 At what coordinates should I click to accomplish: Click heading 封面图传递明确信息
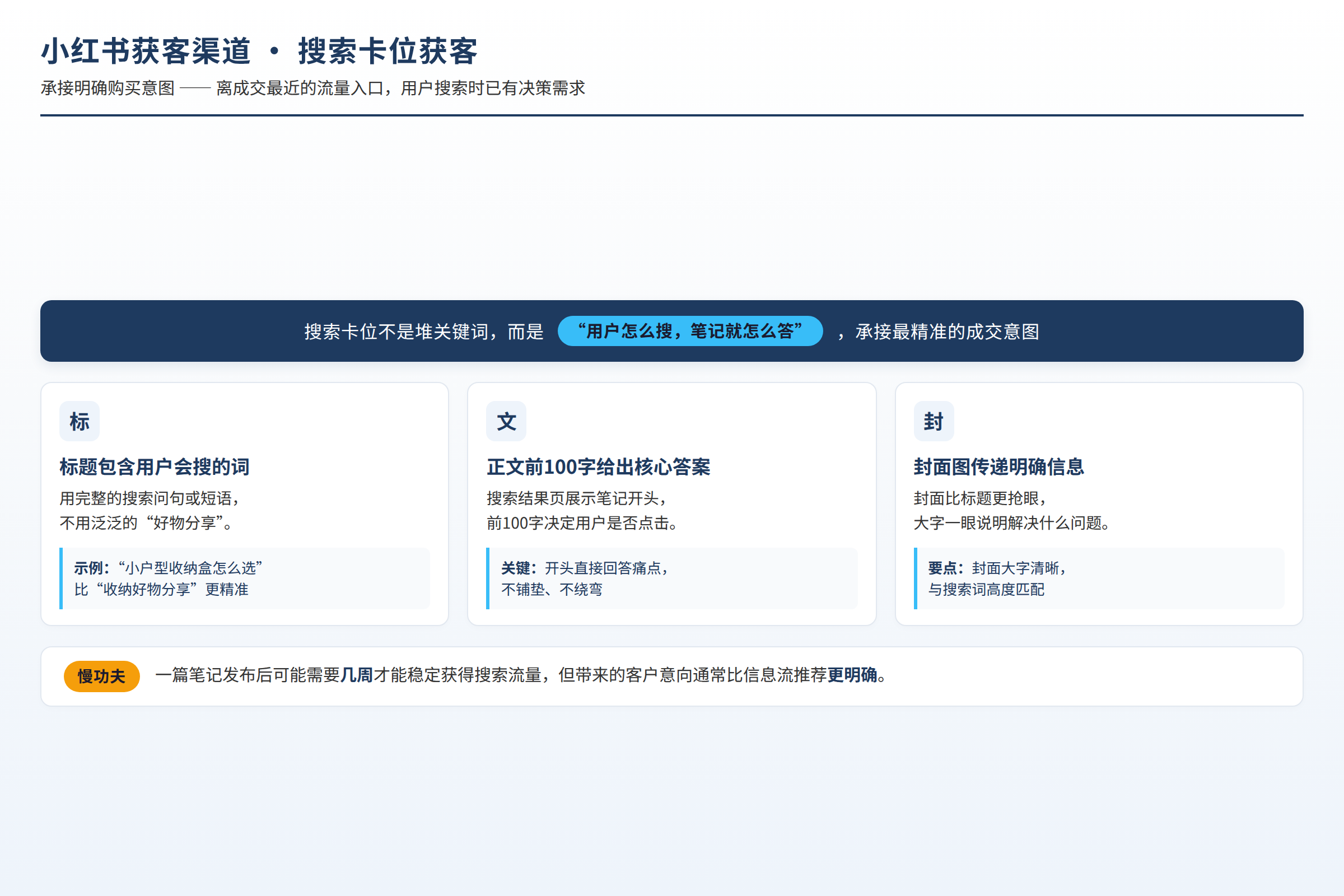[999, 467]
